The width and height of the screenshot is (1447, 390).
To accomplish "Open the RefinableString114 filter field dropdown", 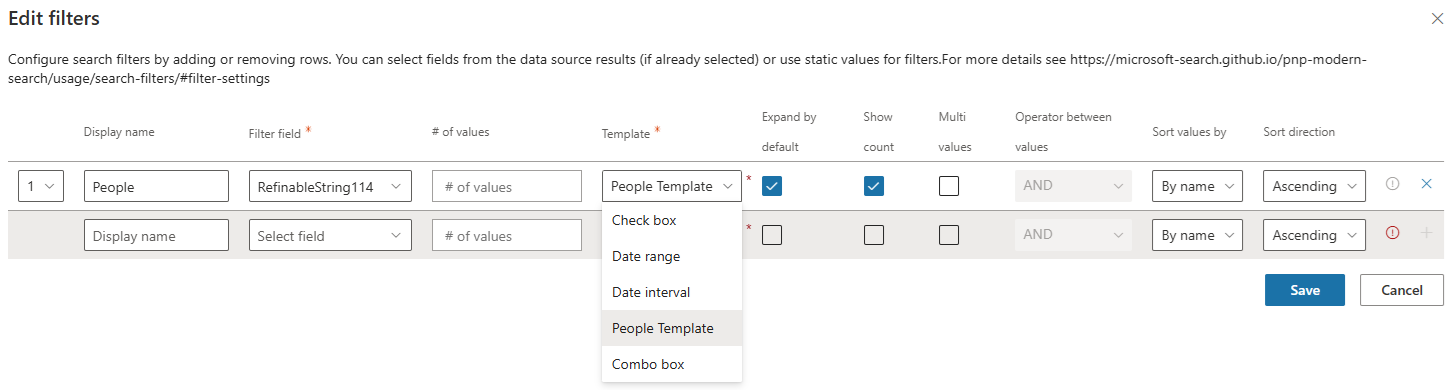I will click(x=330, y=186).
